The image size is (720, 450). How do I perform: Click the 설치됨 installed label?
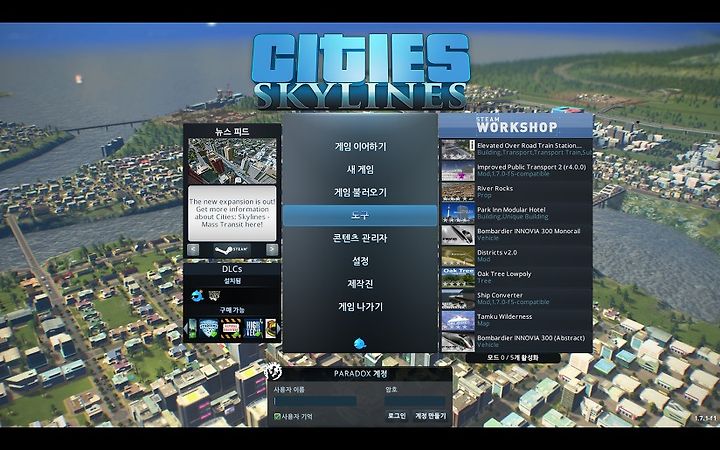(232, 281)
